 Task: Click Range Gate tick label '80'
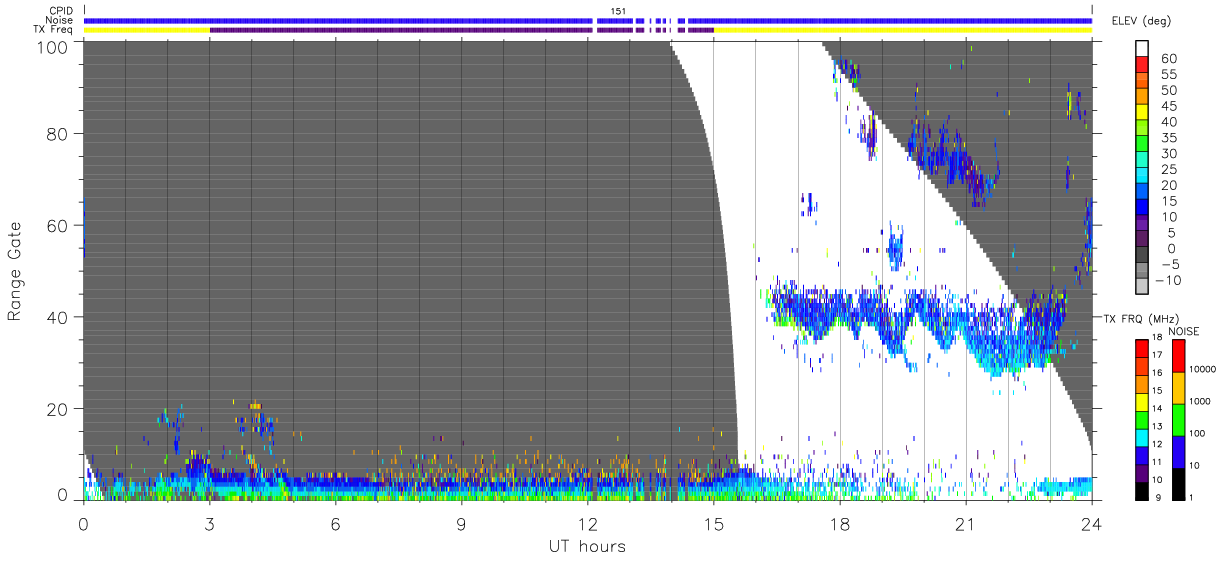coord(58,133)
